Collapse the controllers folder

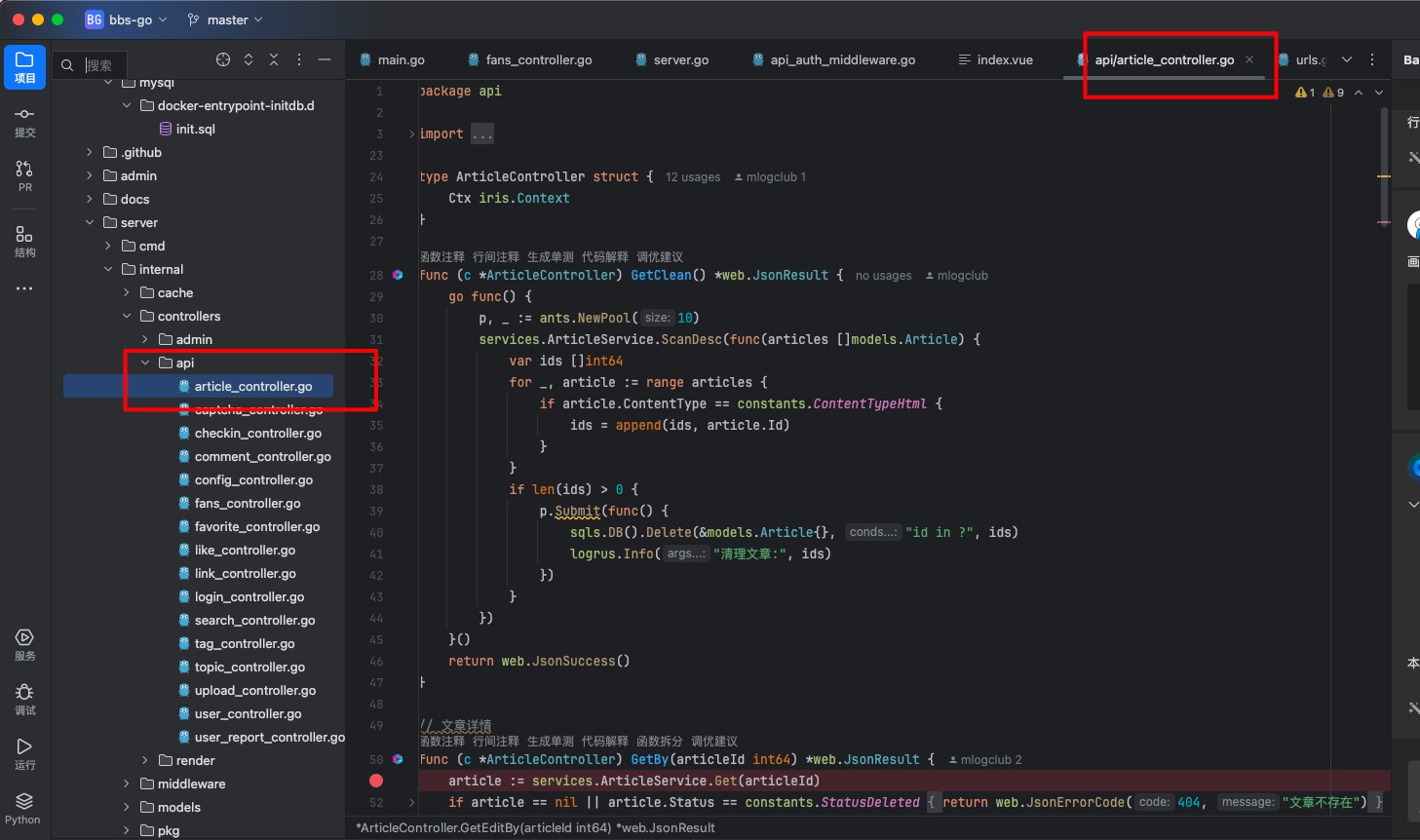pyautogui.click(x=127, y=316)
